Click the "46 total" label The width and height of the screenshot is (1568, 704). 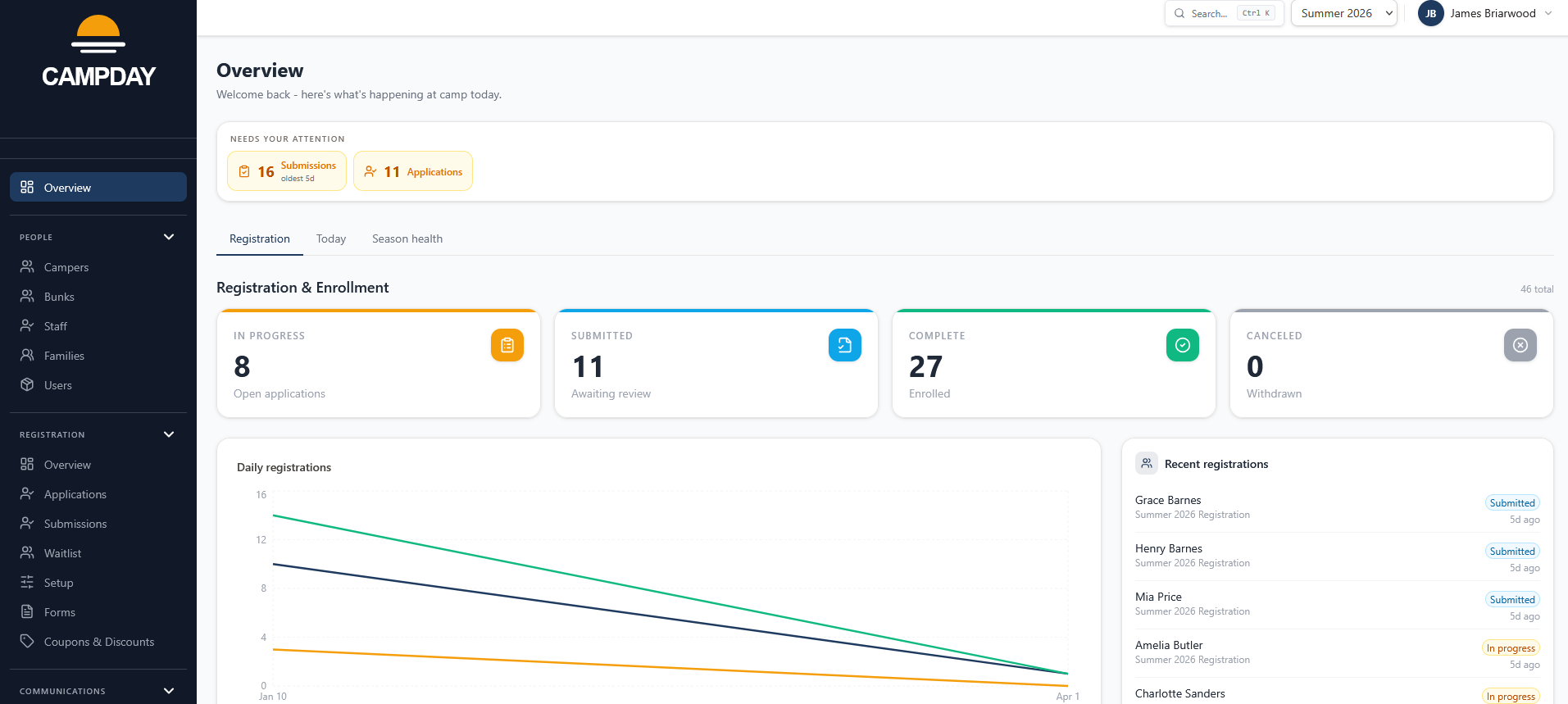click(1537, 289)
